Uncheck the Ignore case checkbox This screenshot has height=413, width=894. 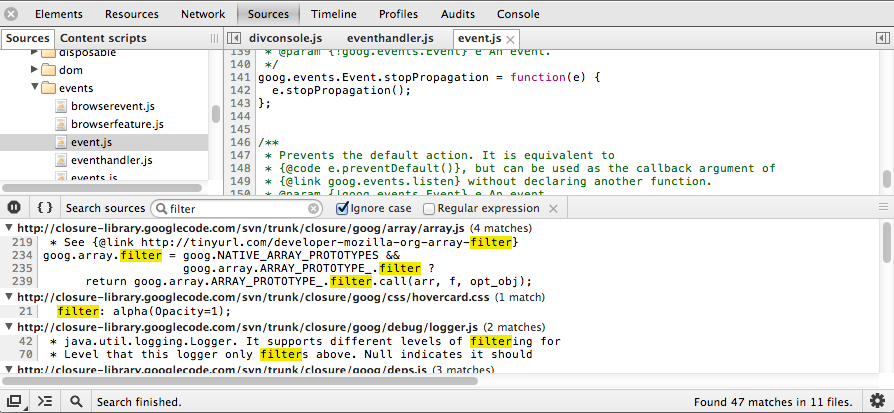[342, 209]
